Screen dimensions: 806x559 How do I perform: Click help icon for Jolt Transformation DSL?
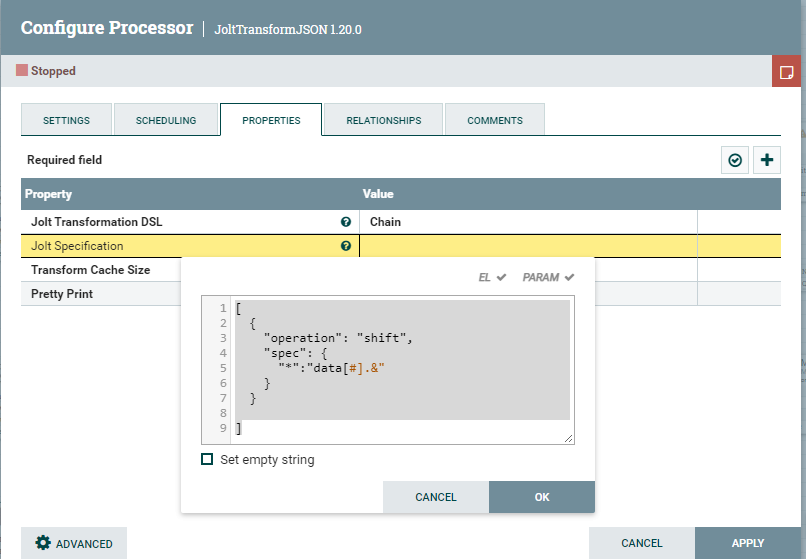pyautogui.click(x=346, y=222)
